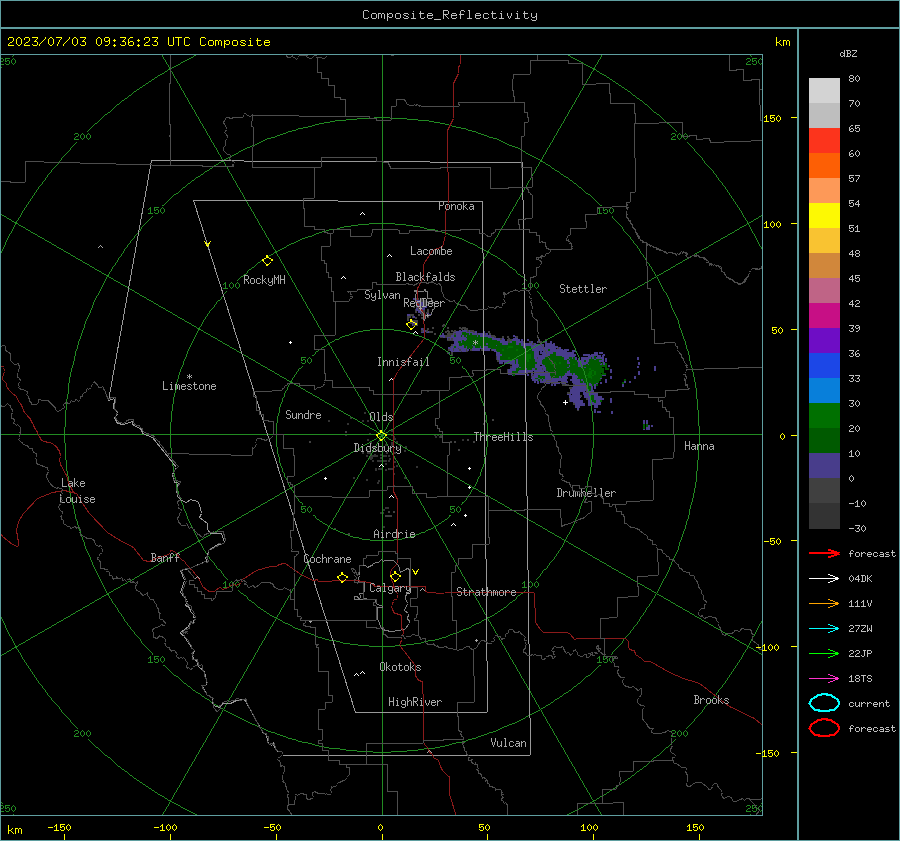Click the Calgary city label
This screenshot has width=900, height=841.
tap(390, 588)
